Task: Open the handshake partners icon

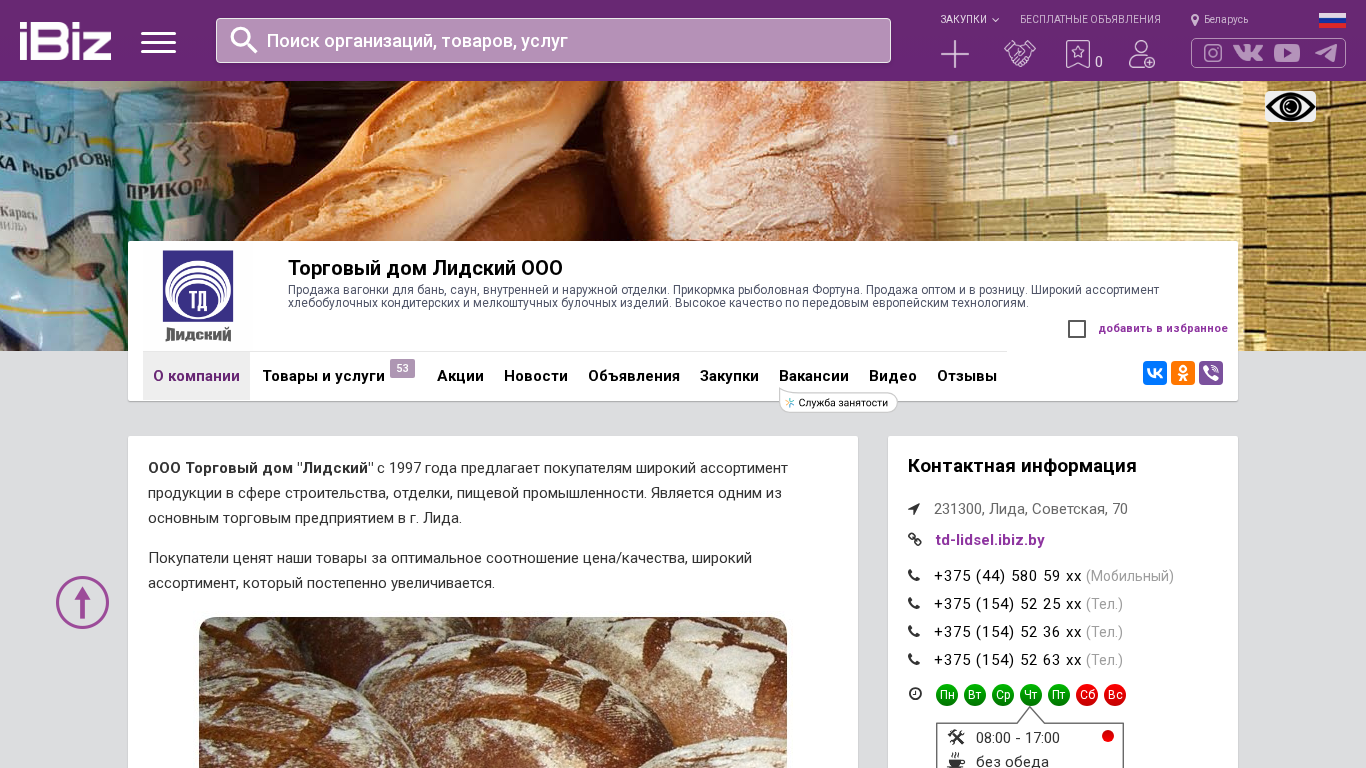Action: (x=1020, y=54)
